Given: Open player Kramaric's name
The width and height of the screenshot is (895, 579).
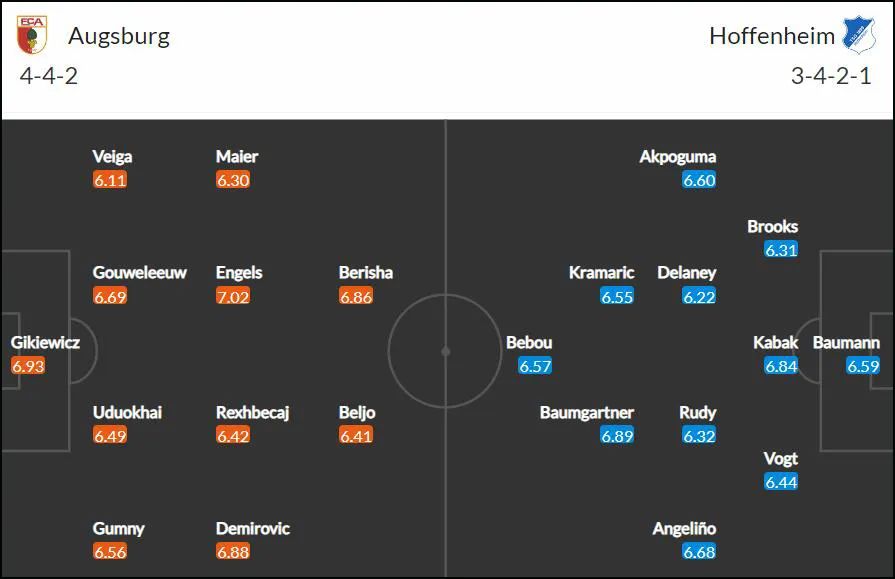Looking at the screenshot, I should tap(602, 272).
